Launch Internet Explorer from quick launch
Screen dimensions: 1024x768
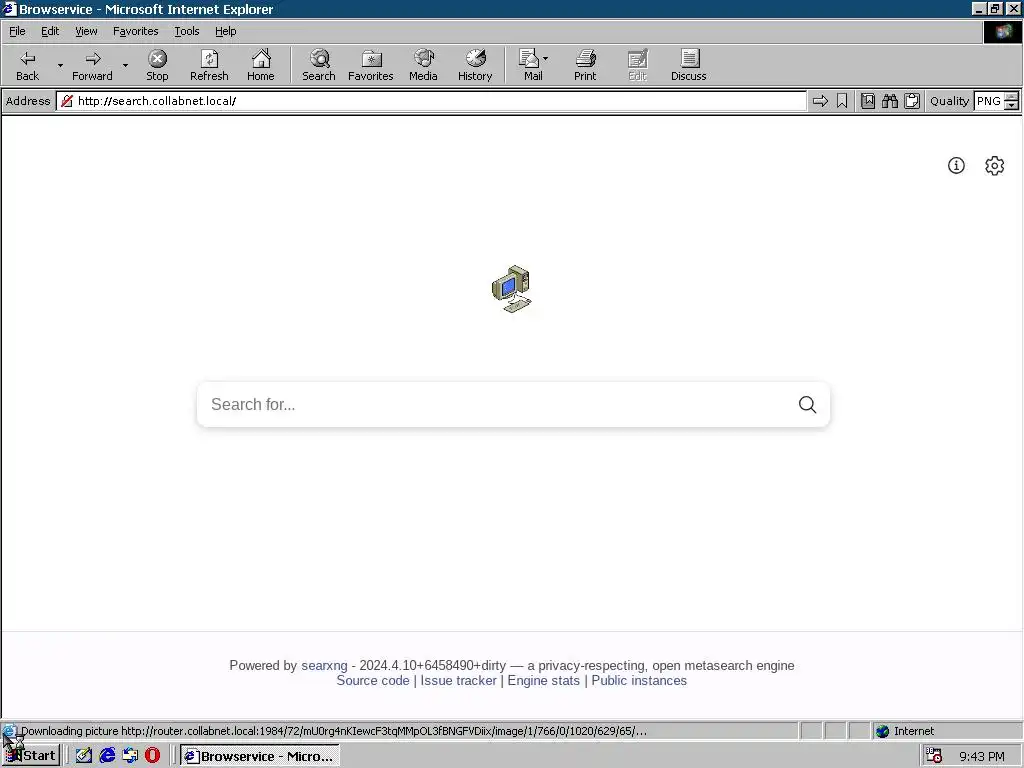pyautogui.click(x=107, y=756)
